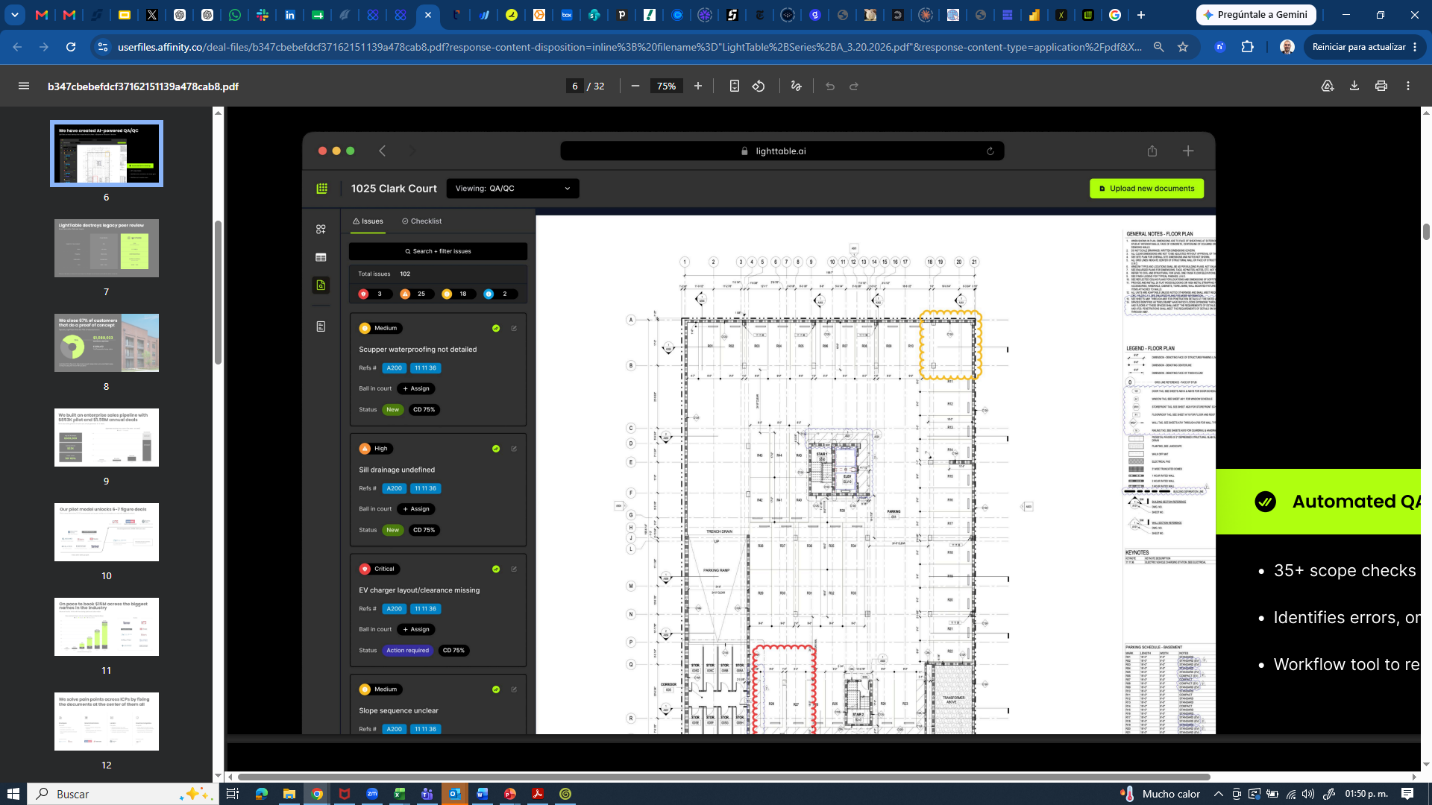The height and width of the screenshot is (805, 1432).
Task: Select the page 12 thumbnail
Action: pyautogui.click(x=106, y=721)
